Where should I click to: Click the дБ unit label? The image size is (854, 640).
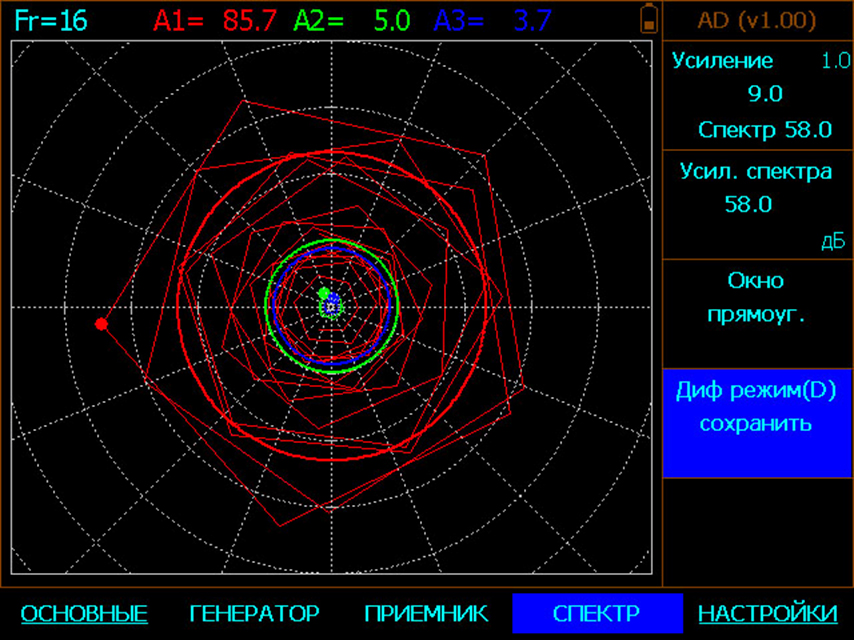click(833, 243)
